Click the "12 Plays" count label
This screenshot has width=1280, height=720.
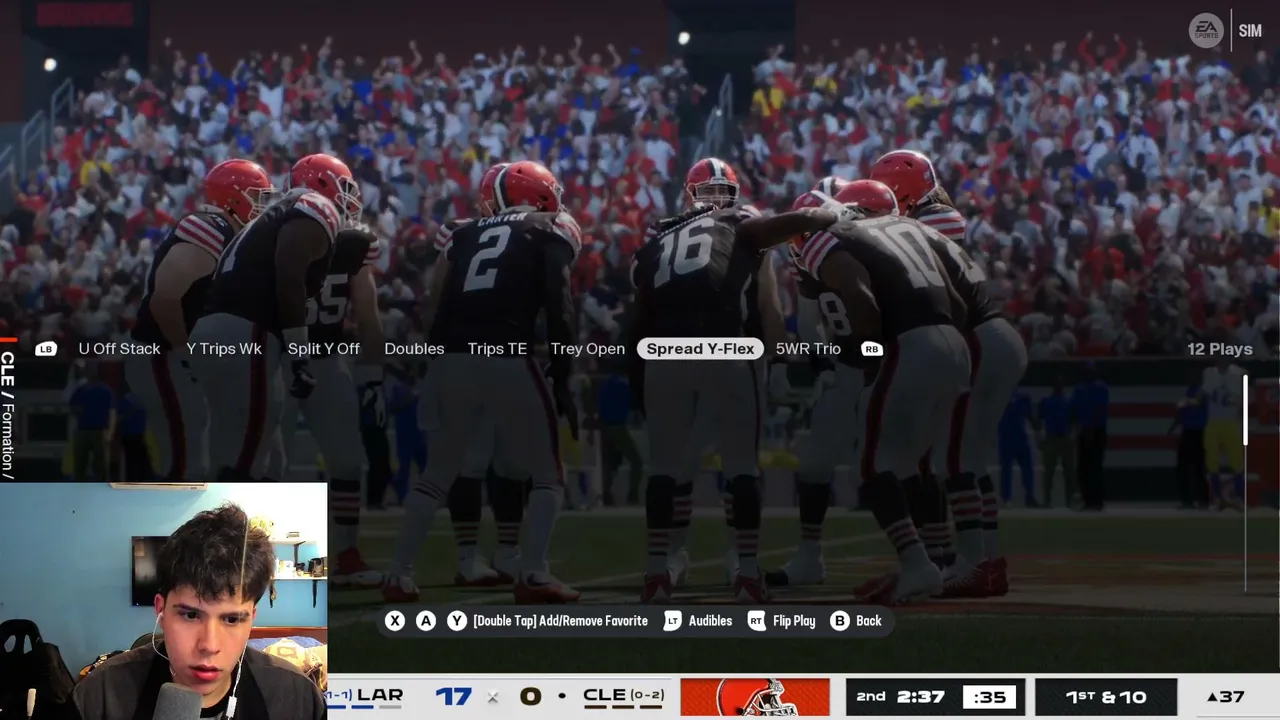pos(1220,349)
